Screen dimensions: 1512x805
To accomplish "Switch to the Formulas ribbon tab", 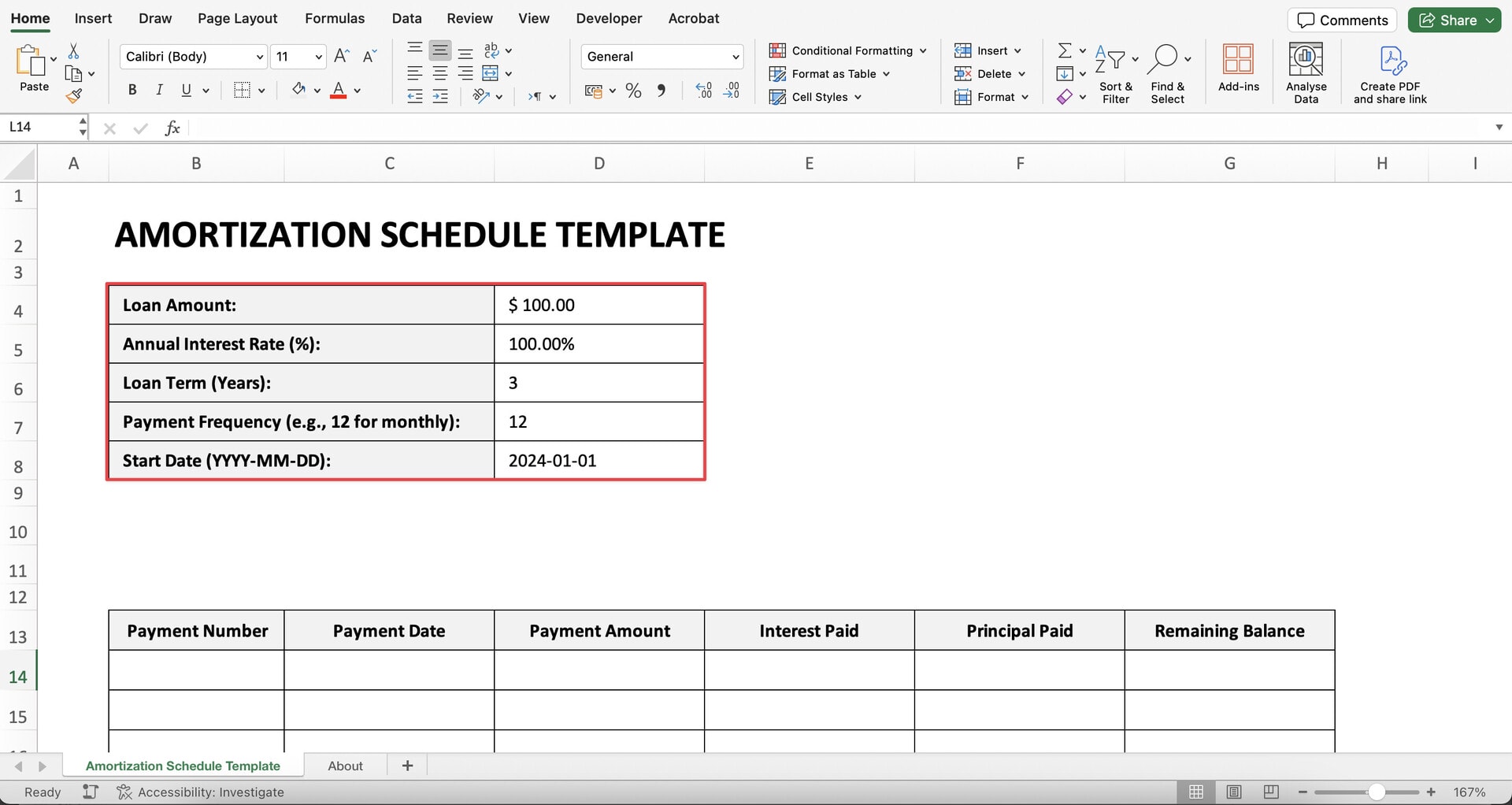I will [335, 17].
